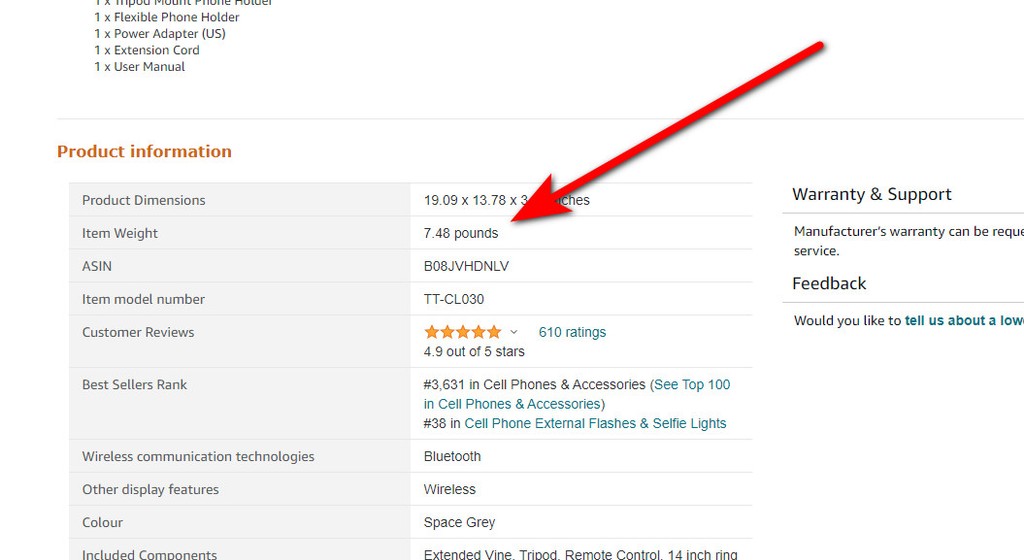Image resolution: width=1024 pixels, height=560 pixels.
Task: Click the 1 x User Manual line
Action: [139, 67]
